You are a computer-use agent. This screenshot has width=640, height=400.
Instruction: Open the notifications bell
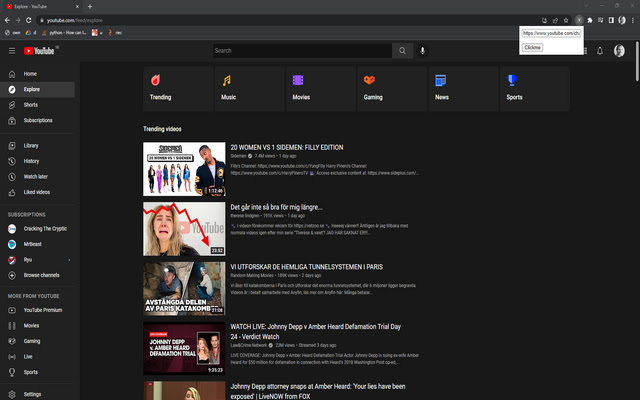(600, 51)
